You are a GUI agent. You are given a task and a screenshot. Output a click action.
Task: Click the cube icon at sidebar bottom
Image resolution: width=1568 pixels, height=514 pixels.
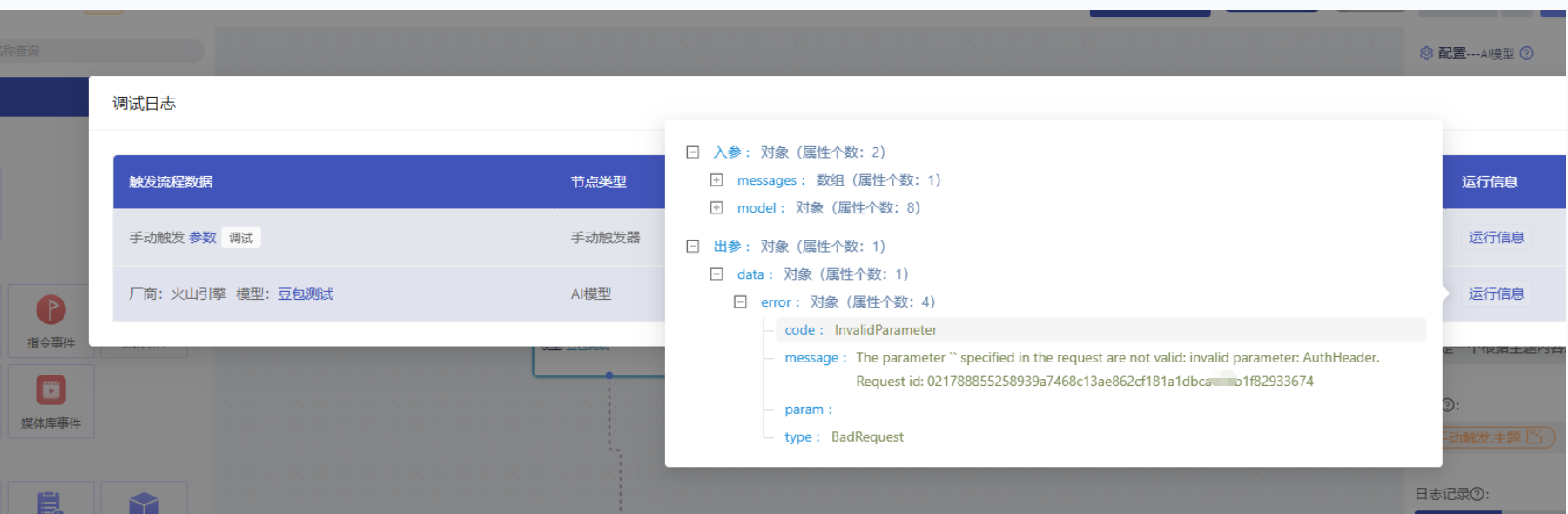point(144,504)
